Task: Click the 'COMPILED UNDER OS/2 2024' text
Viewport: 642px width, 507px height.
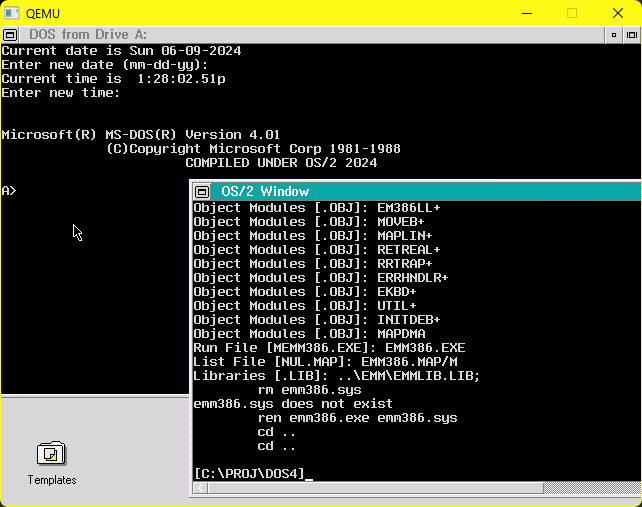Action: 281,163
